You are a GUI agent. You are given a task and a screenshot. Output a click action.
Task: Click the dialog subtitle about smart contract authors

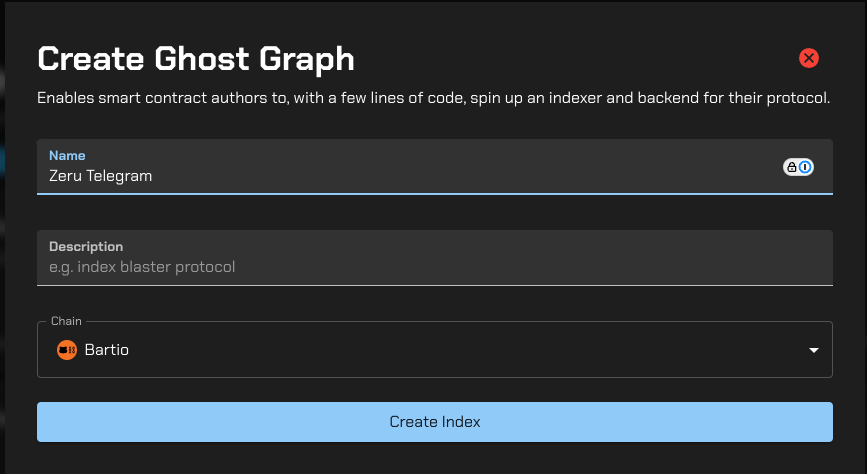(x=433, y=99)
